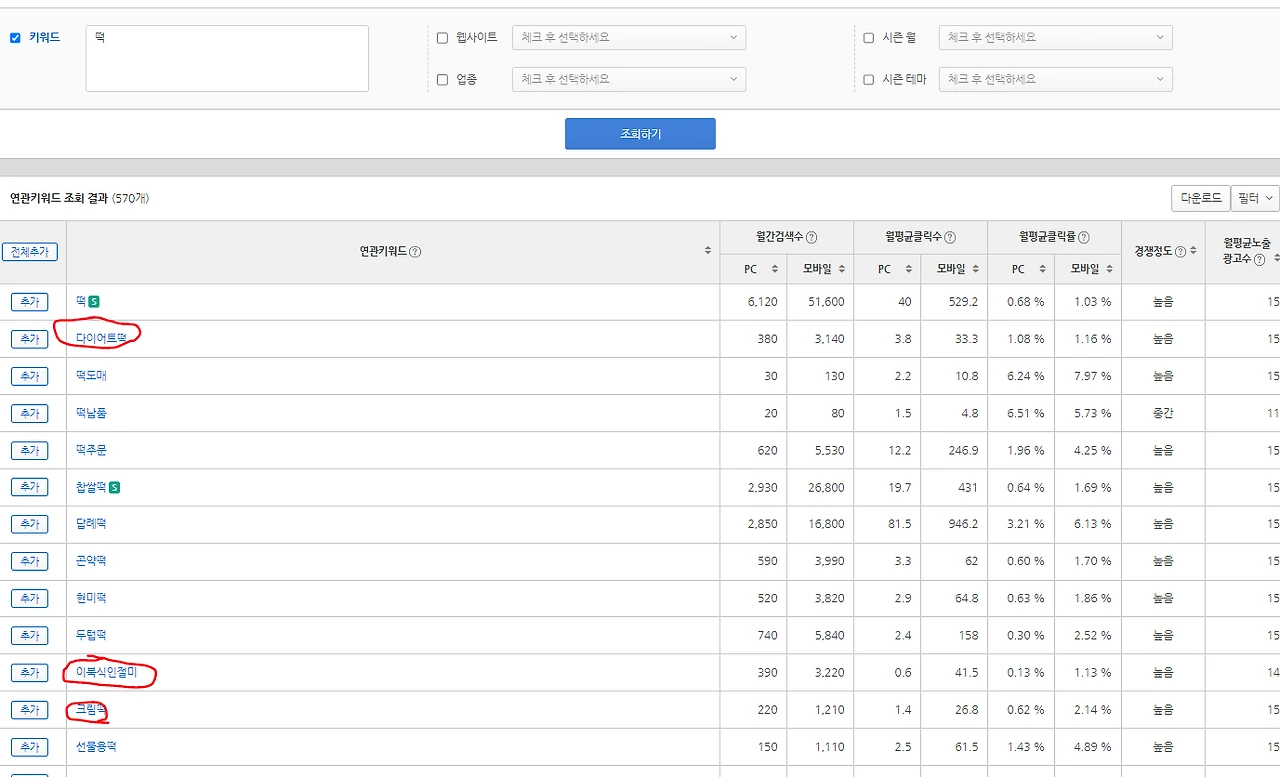The height and width of the screenshot is (777, 1280).
Task: Open the 떡납품 keyword link
Action: [x=91, y=413]
